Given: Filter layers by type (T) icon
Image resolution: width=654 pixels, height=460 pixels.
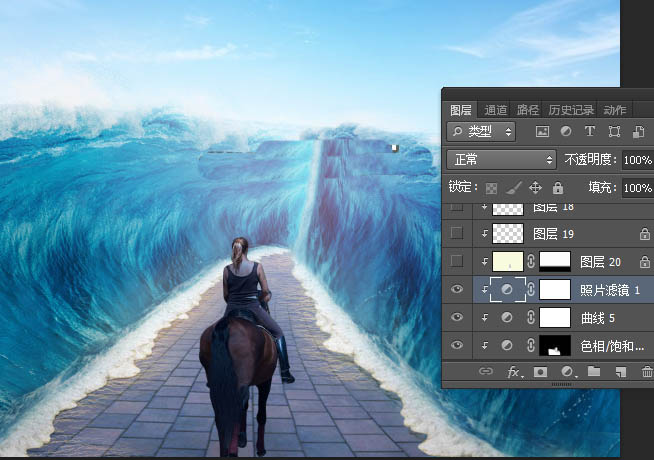Looking at the screenshot, I should (x=590, y=131).
